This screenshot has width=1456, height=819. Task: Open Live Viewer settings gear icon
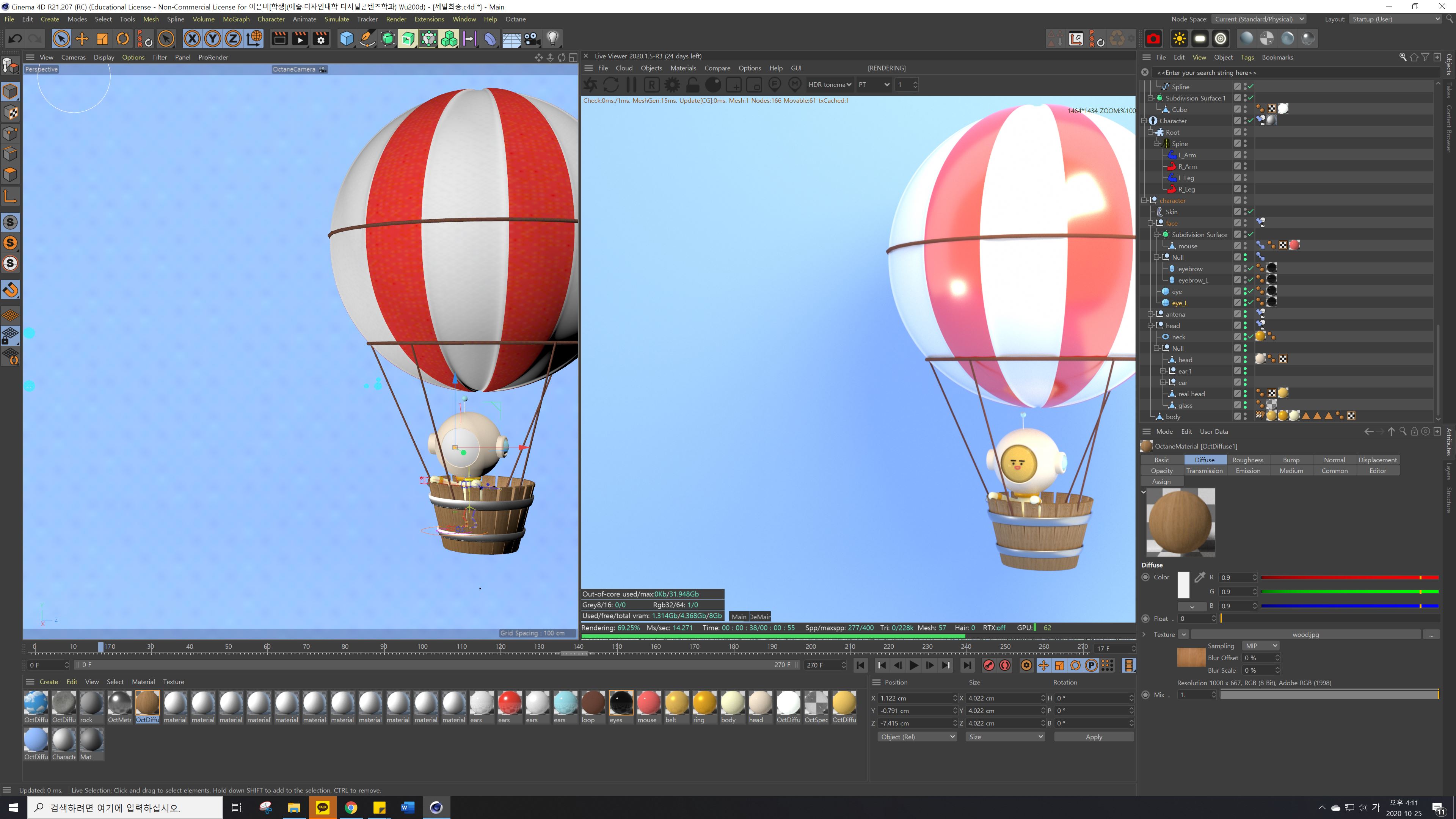[672, 85]
